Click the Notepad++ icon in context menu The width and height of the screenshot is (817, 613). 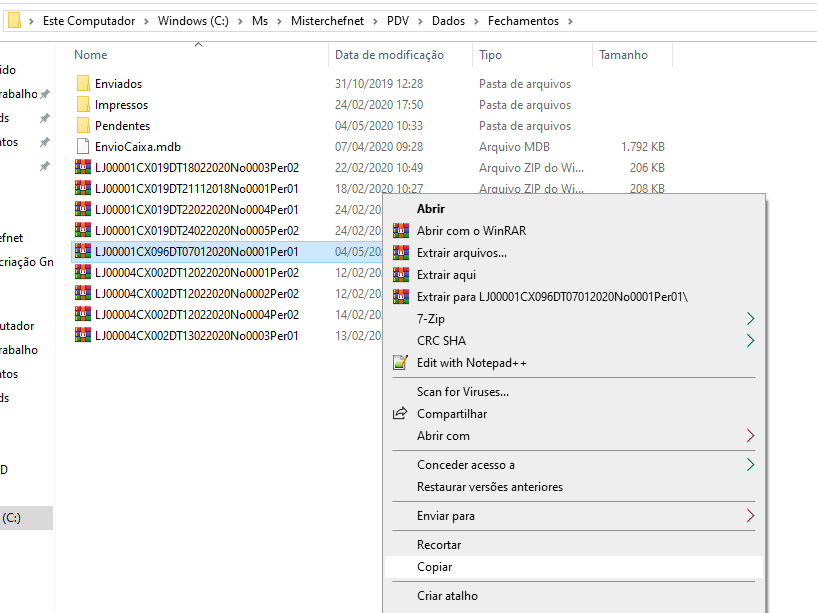(400, 362)
